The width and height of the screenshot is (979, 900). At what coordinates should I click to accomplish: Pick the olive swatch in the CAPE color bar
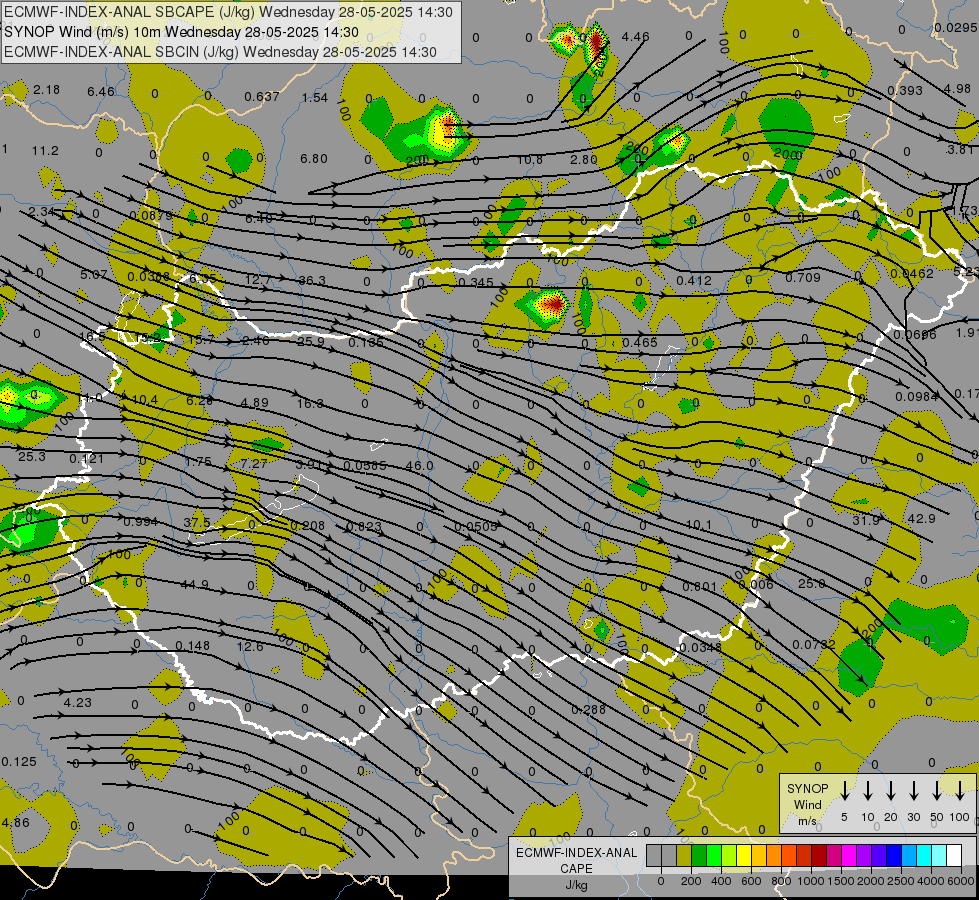pyautogui.click(x=684, y=855)
